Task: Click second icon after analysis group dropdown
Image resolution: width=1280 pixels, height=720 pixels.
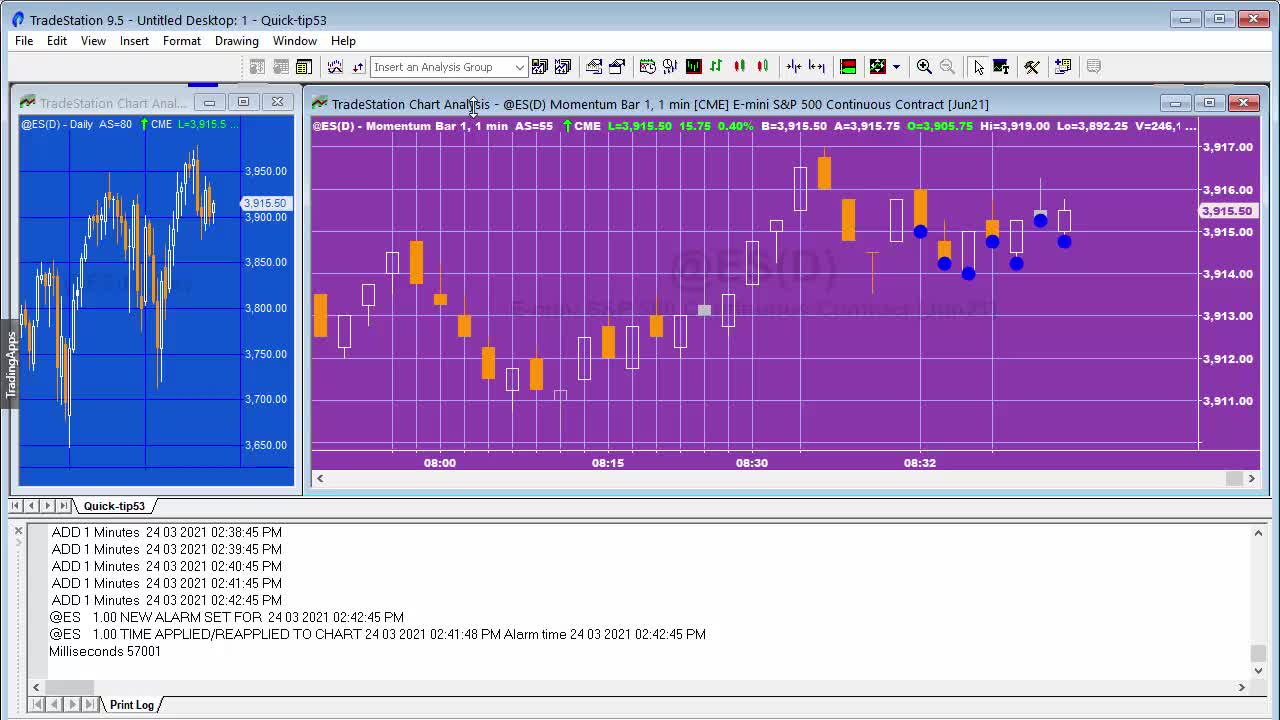Action: (563, 67)
